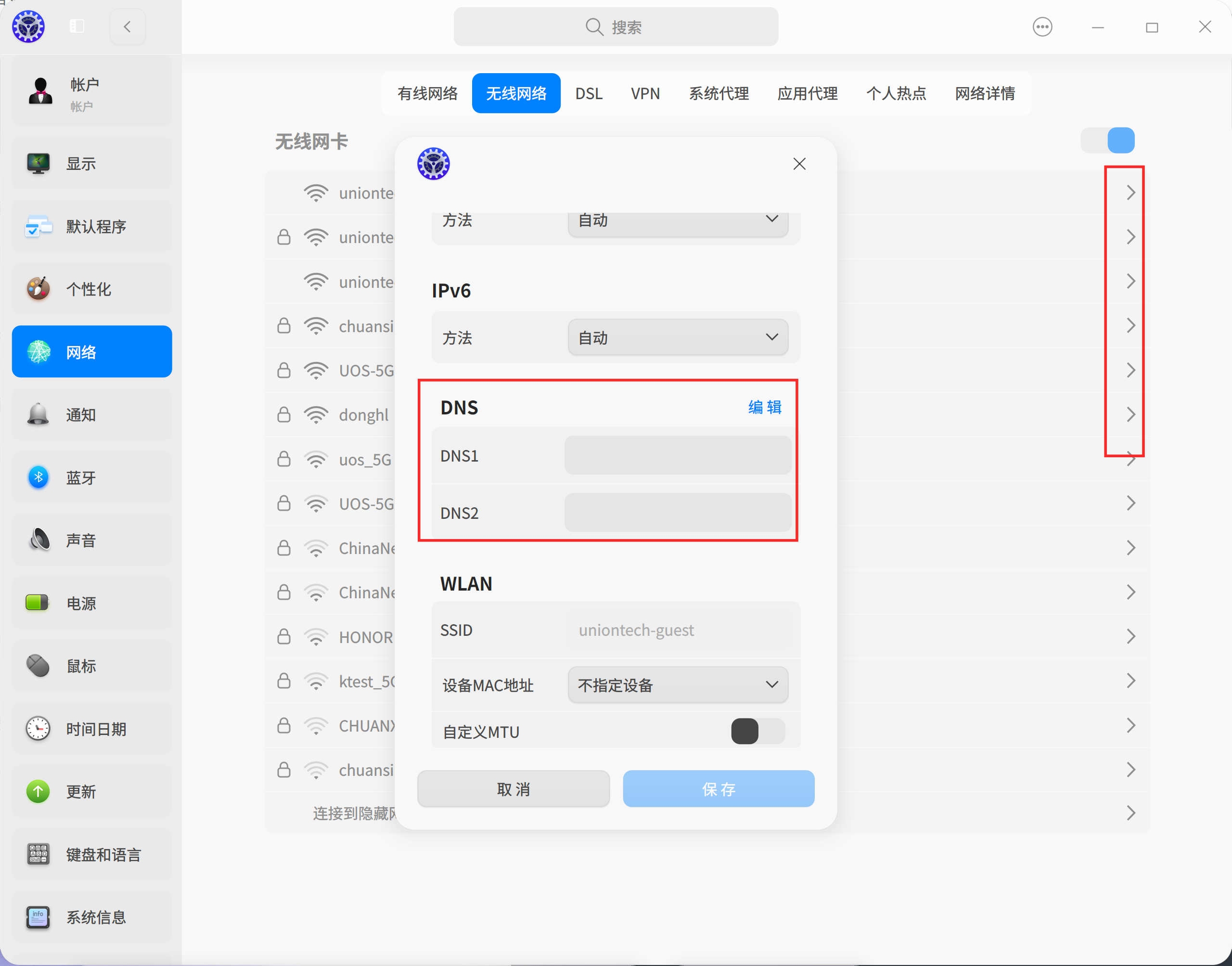Open Personalization settings icon

point(38,289)
